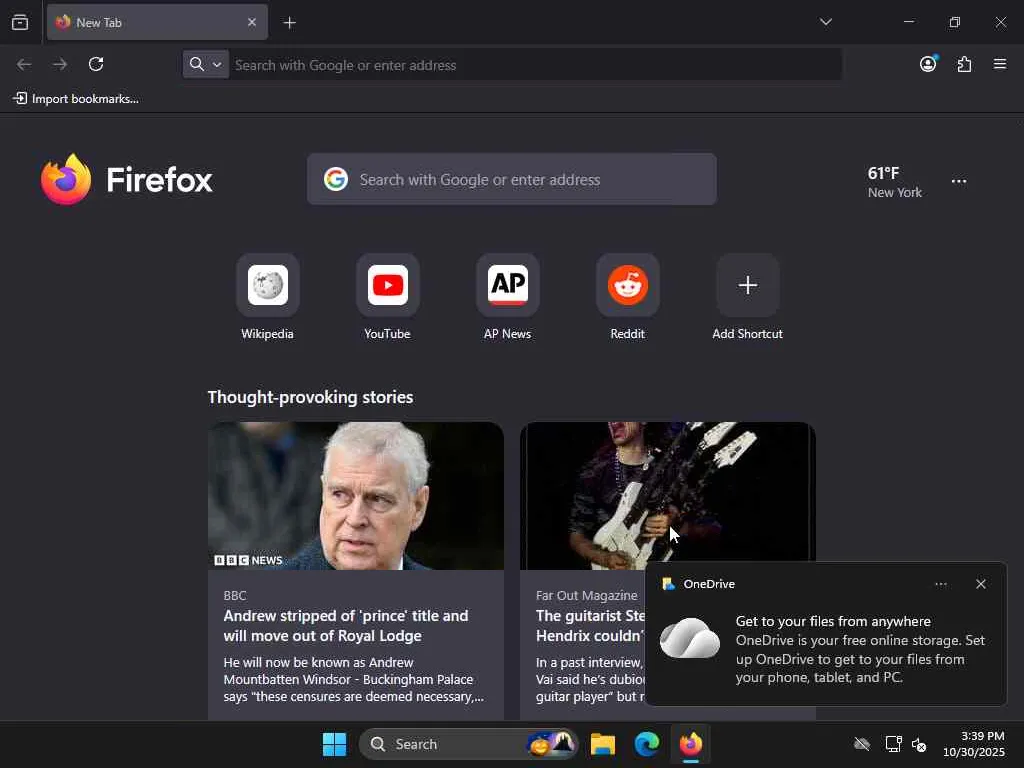Dismiss the OneDrive notification
Viewport: 1024px width, 768px height.
point(980,584)
